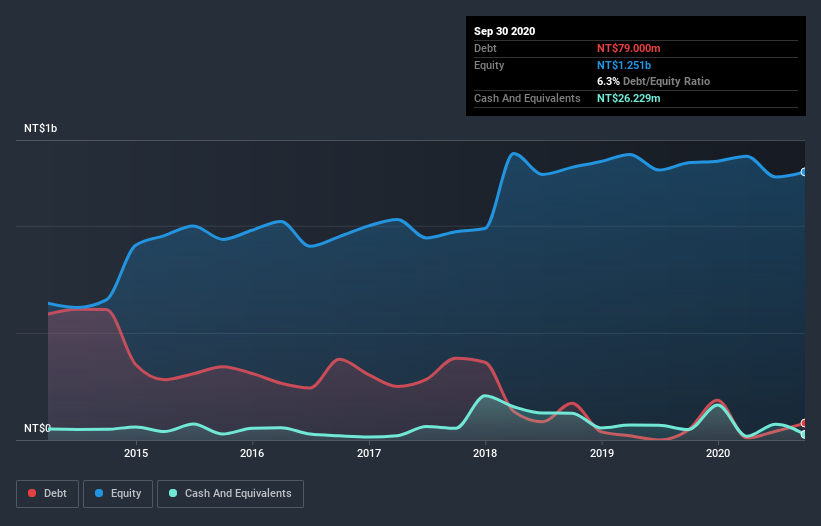This screenshot has height=526, width=821.
Task: Click the teal Cash endpoint marker
Action: (804, 434)
